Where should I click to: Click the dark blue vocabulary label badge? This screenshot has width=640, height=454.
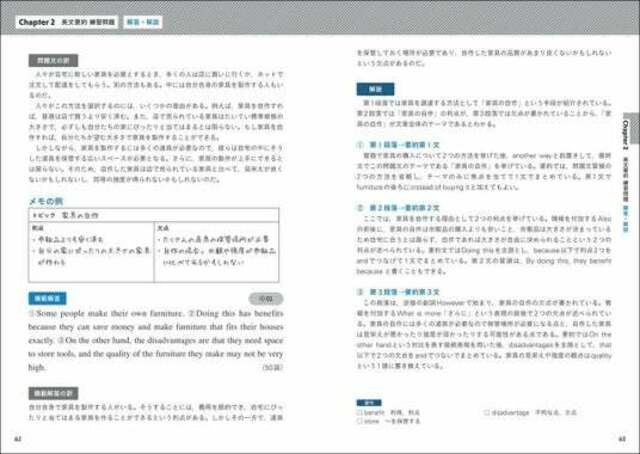click(x=369, y=403)
